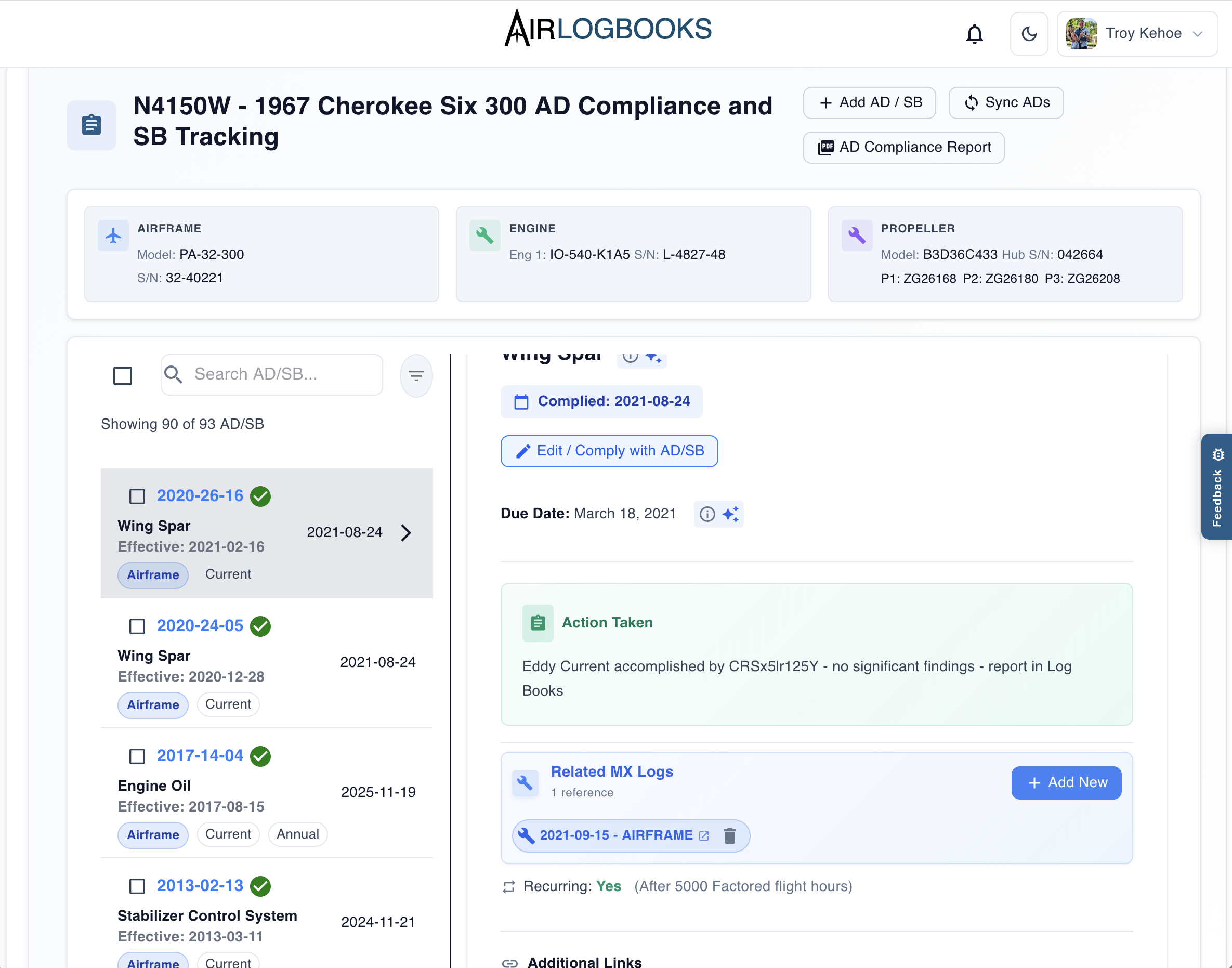Click the clipboard icon beside the page title
This screenshot has height=968, width=1232.
click(91, 125)
